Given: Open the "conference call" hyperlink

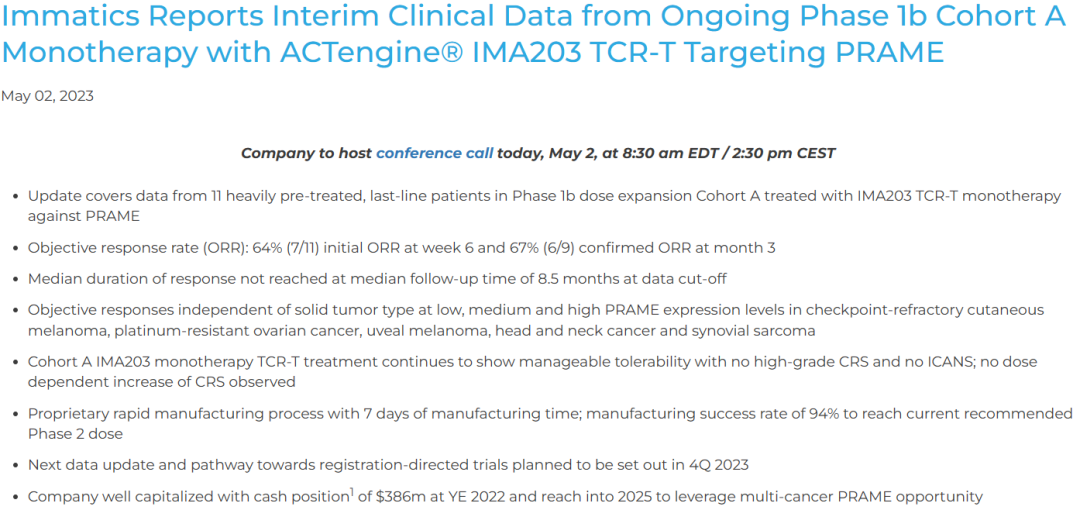Looking at the screenshot, I should coord(434,153).
